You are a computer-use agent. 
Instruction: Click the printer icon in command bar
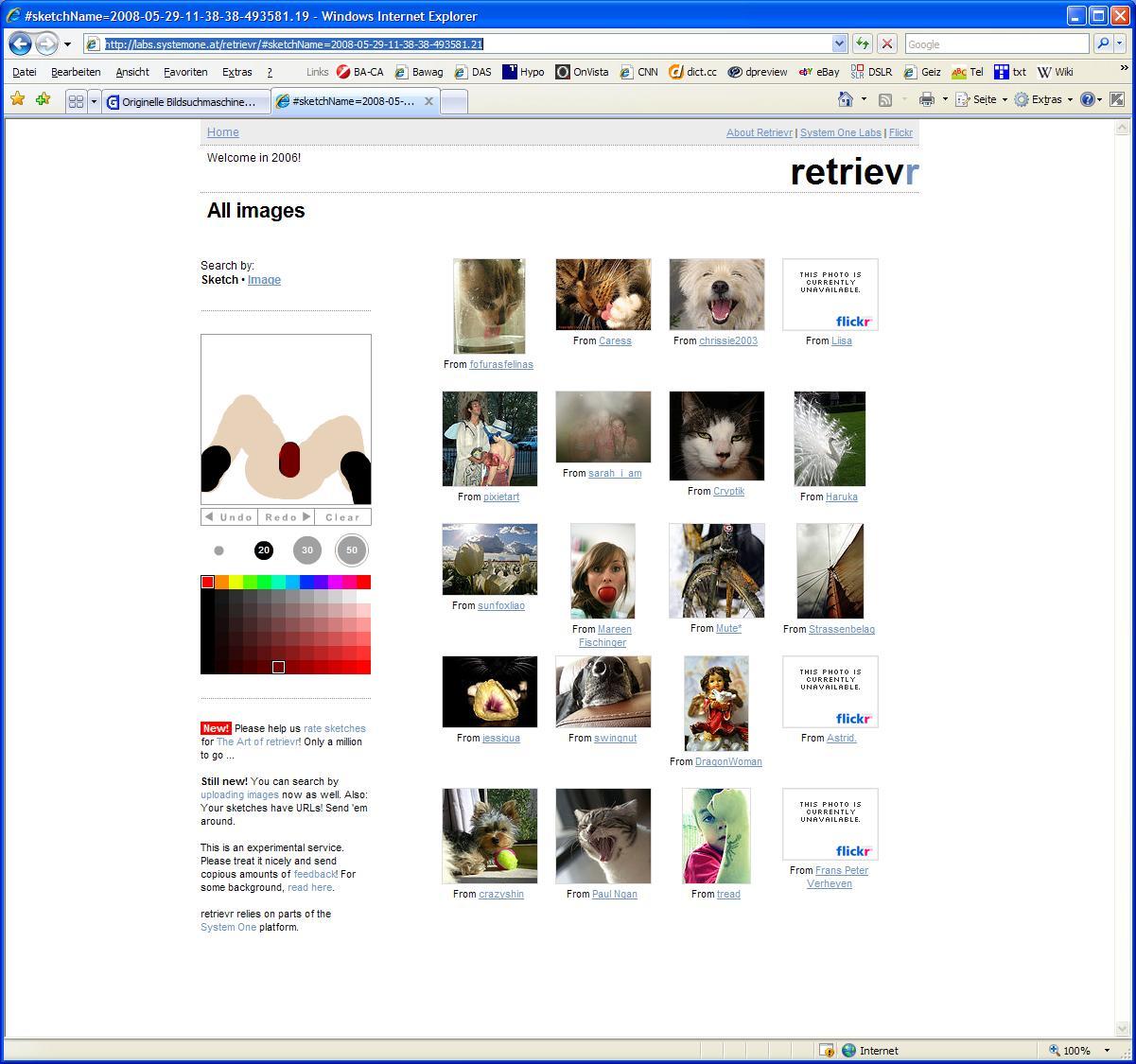click(x=926, y=99)
